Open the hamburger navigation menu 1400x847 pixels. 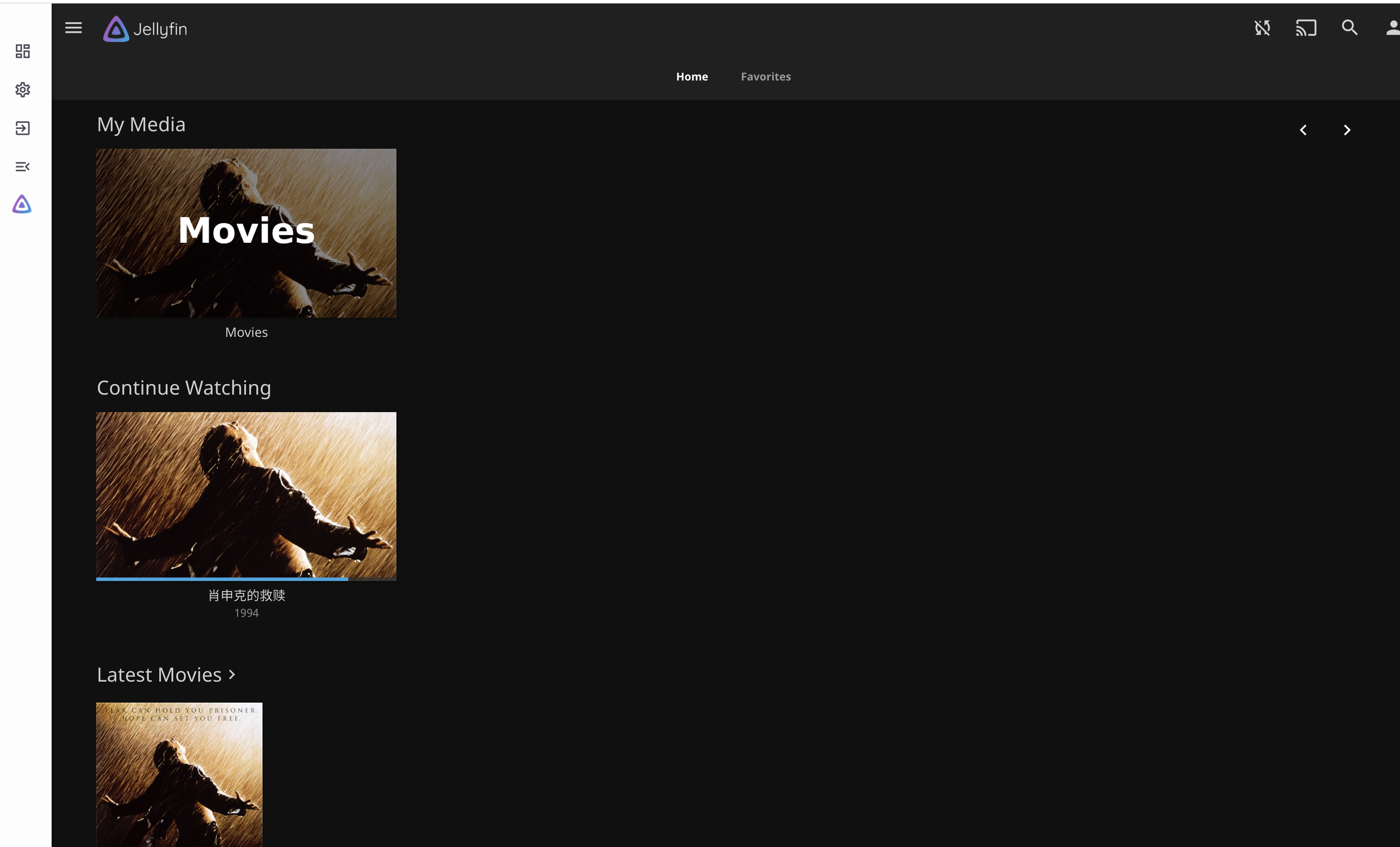[73, 28]
